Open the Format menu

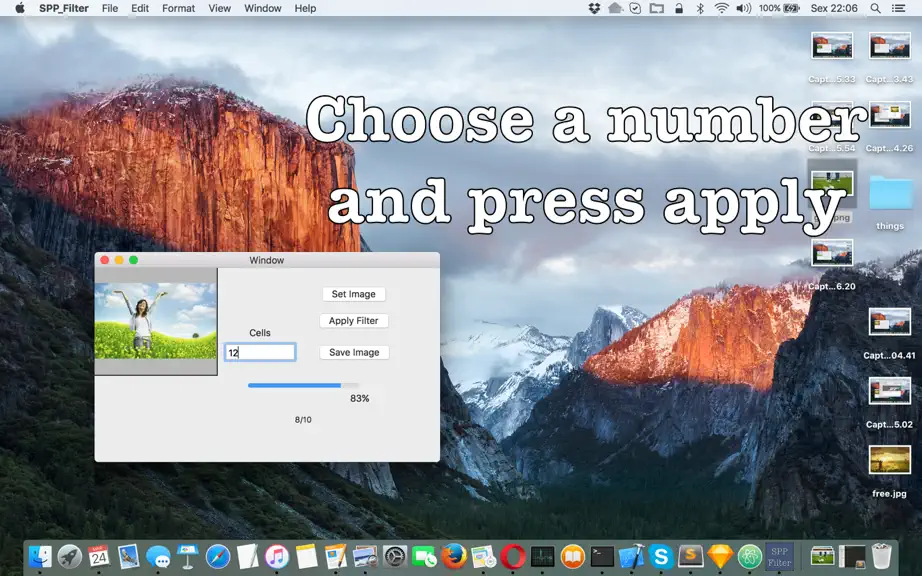(178, 8)
